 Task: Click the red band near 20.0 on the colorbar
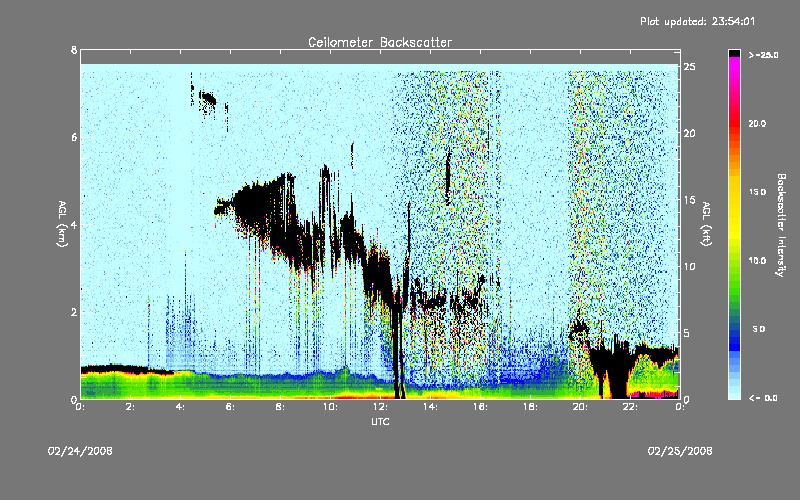734,124
